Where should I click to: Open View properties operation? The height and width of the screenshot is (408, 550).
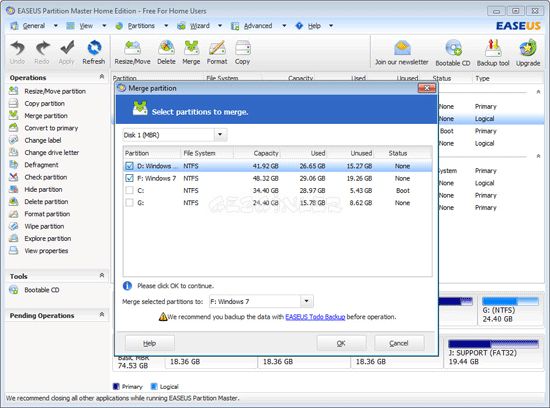pos(46,251)
